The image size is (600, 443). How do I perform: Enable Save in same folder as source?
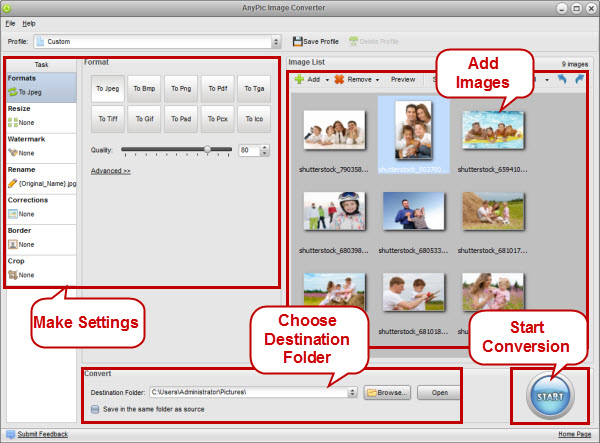click(x=94, y=408)
